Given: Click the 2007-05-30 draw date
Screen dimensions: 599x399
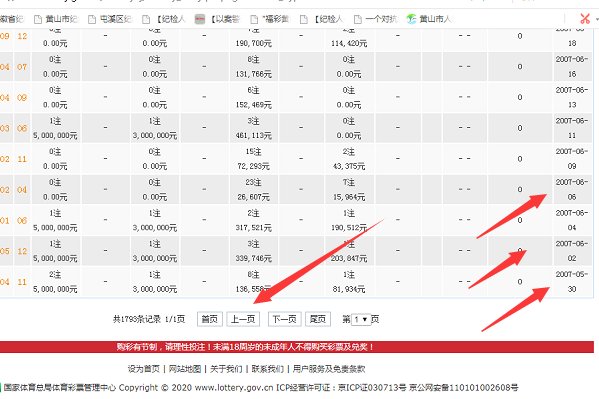Looking at the screenshot, I should tap(571, 282).
